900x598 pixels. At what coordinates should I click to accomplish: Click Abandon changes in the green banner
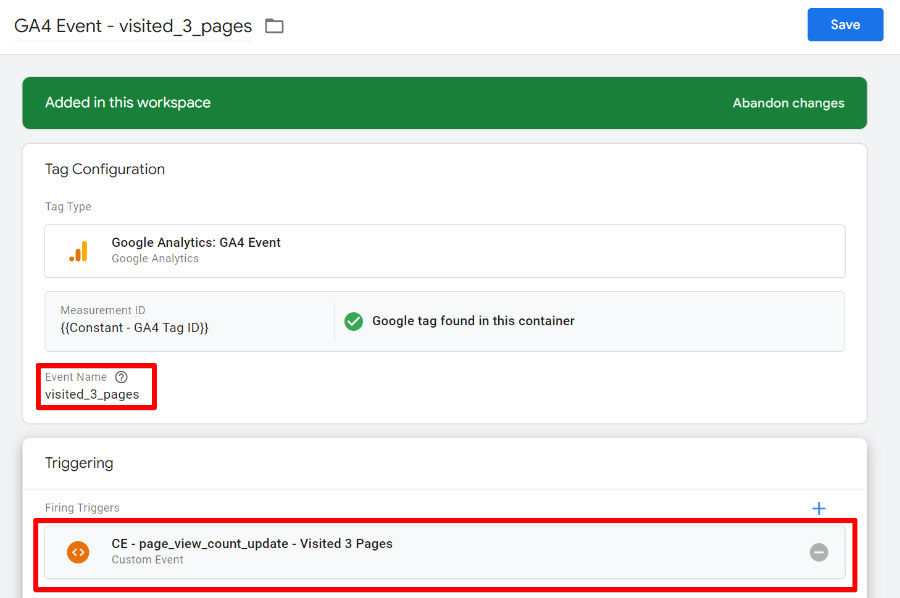tap(788, 103)
